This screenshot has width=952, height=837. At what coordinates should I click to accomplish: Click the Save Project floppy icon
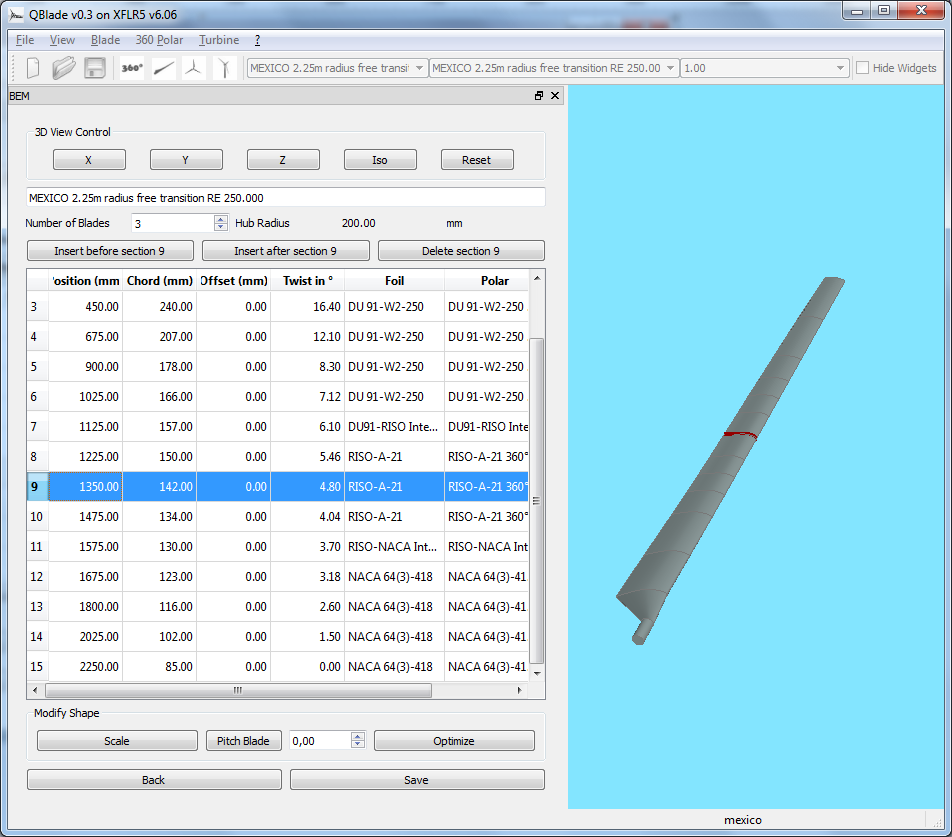[95, 68]
